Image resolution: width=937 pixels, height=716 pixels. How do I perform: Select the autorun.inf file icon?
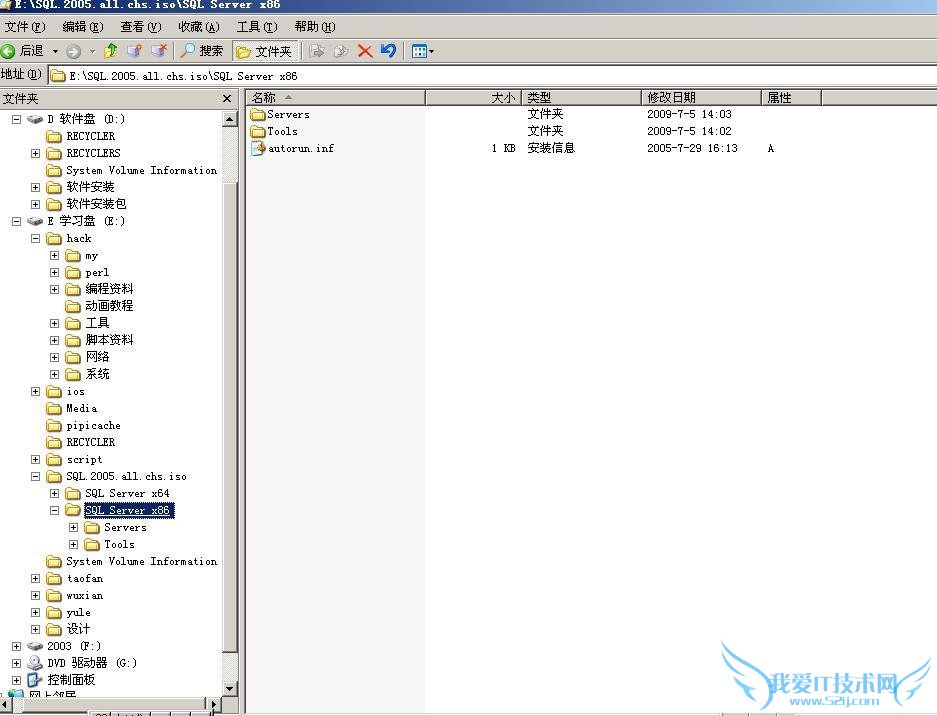(x=258, y=148)
